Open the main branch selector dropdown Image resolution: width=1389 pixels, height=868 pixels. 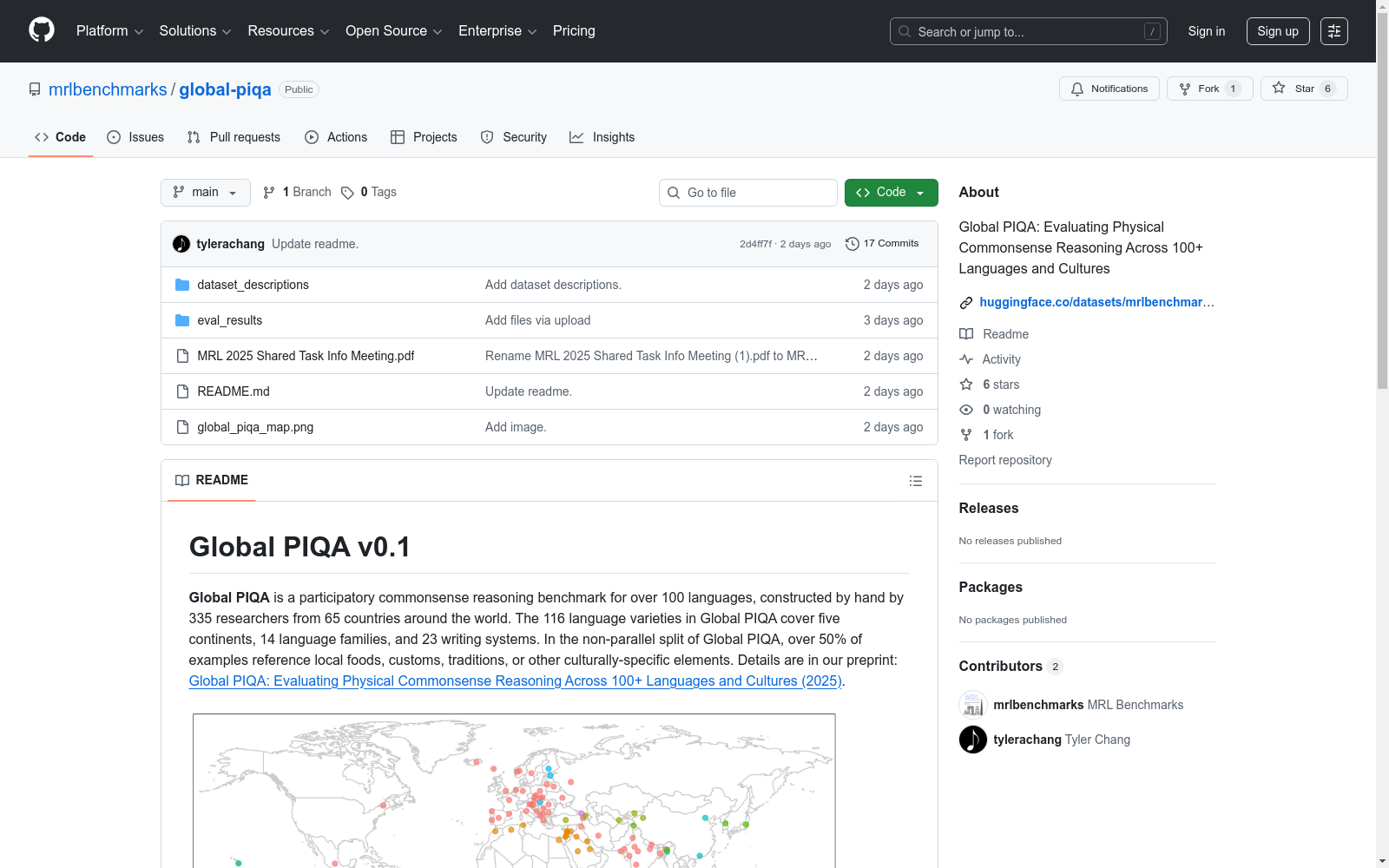point(206,193)
